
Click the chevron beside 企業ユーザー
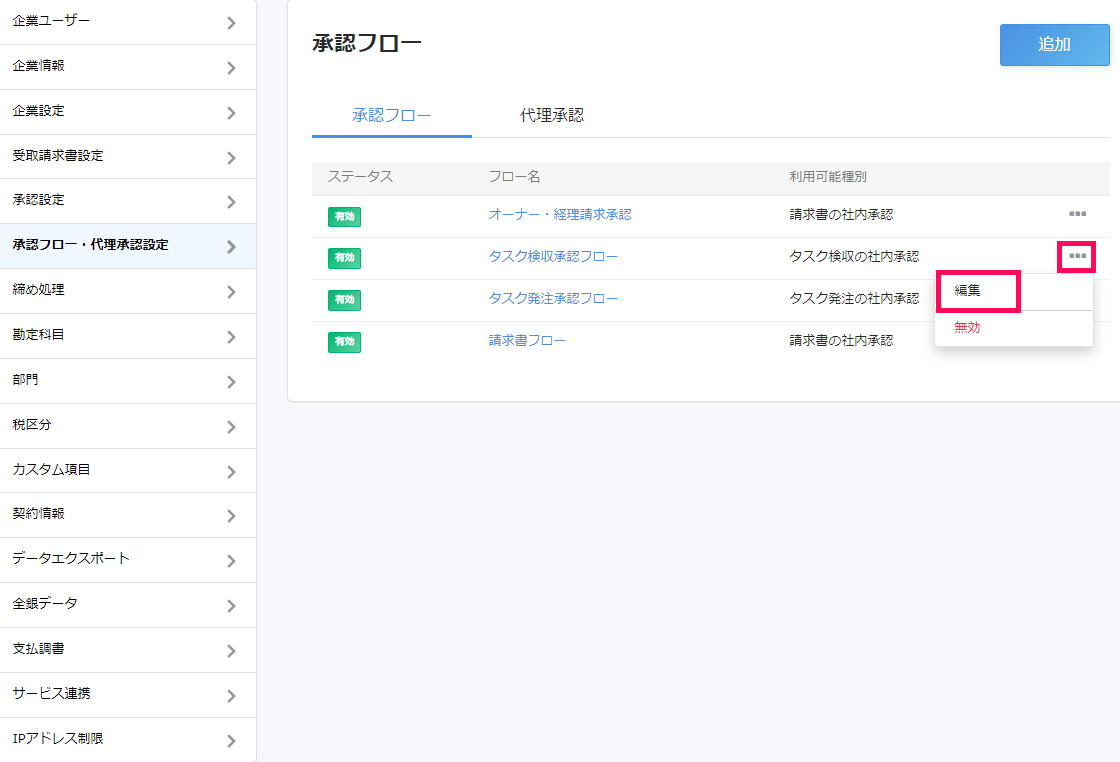coord(231,23)
